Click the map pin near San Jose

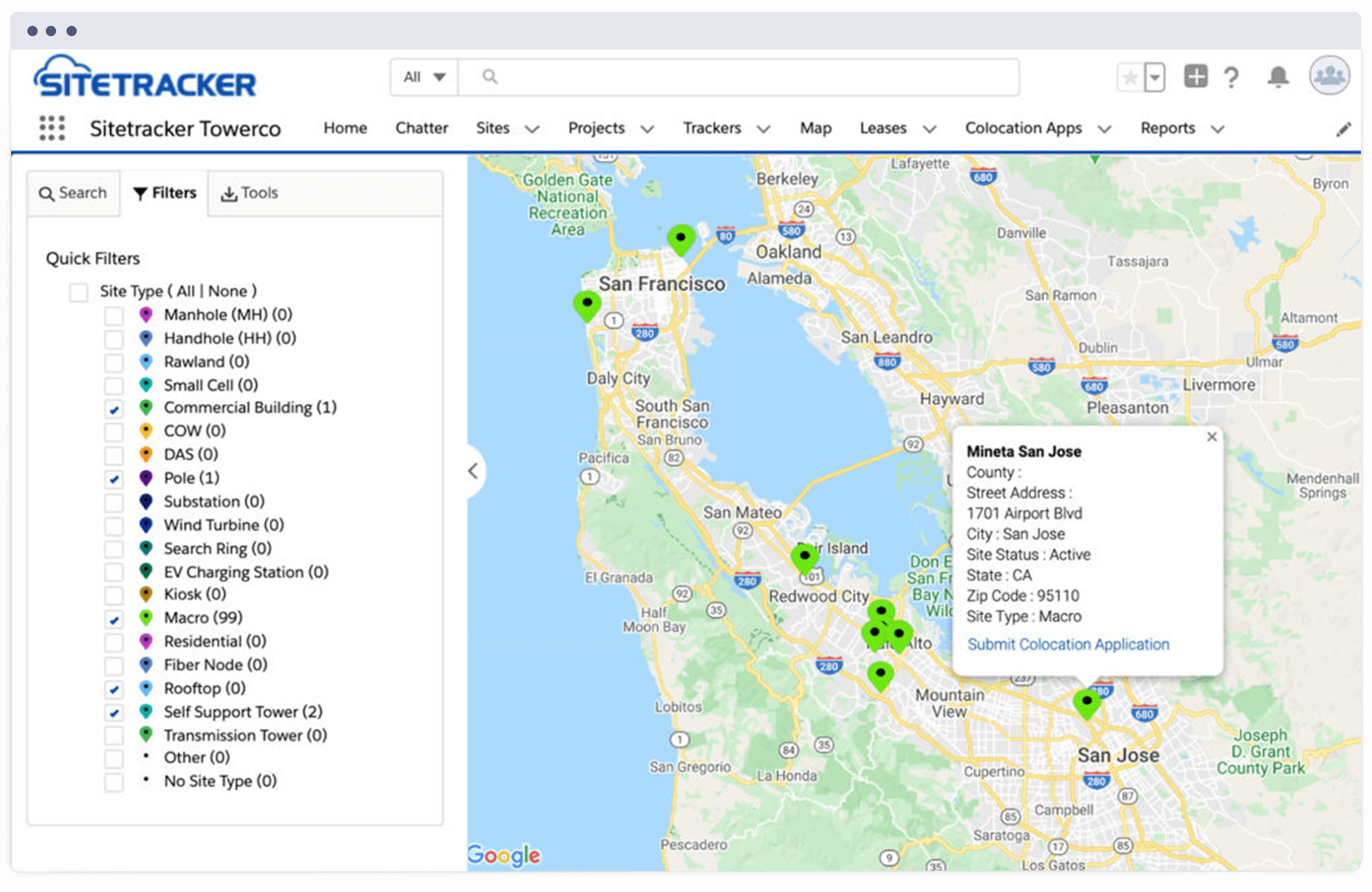1086,704
